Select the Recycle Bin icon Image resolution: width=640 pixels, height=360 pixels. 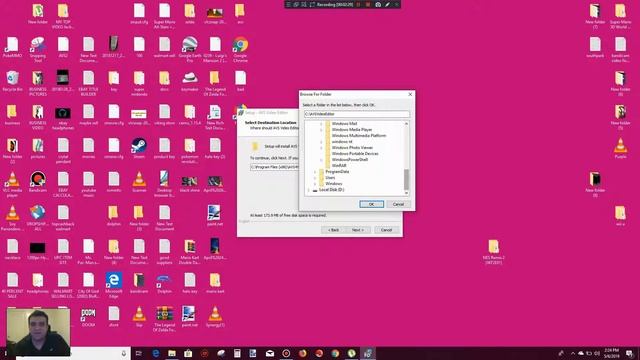point(12,81)
